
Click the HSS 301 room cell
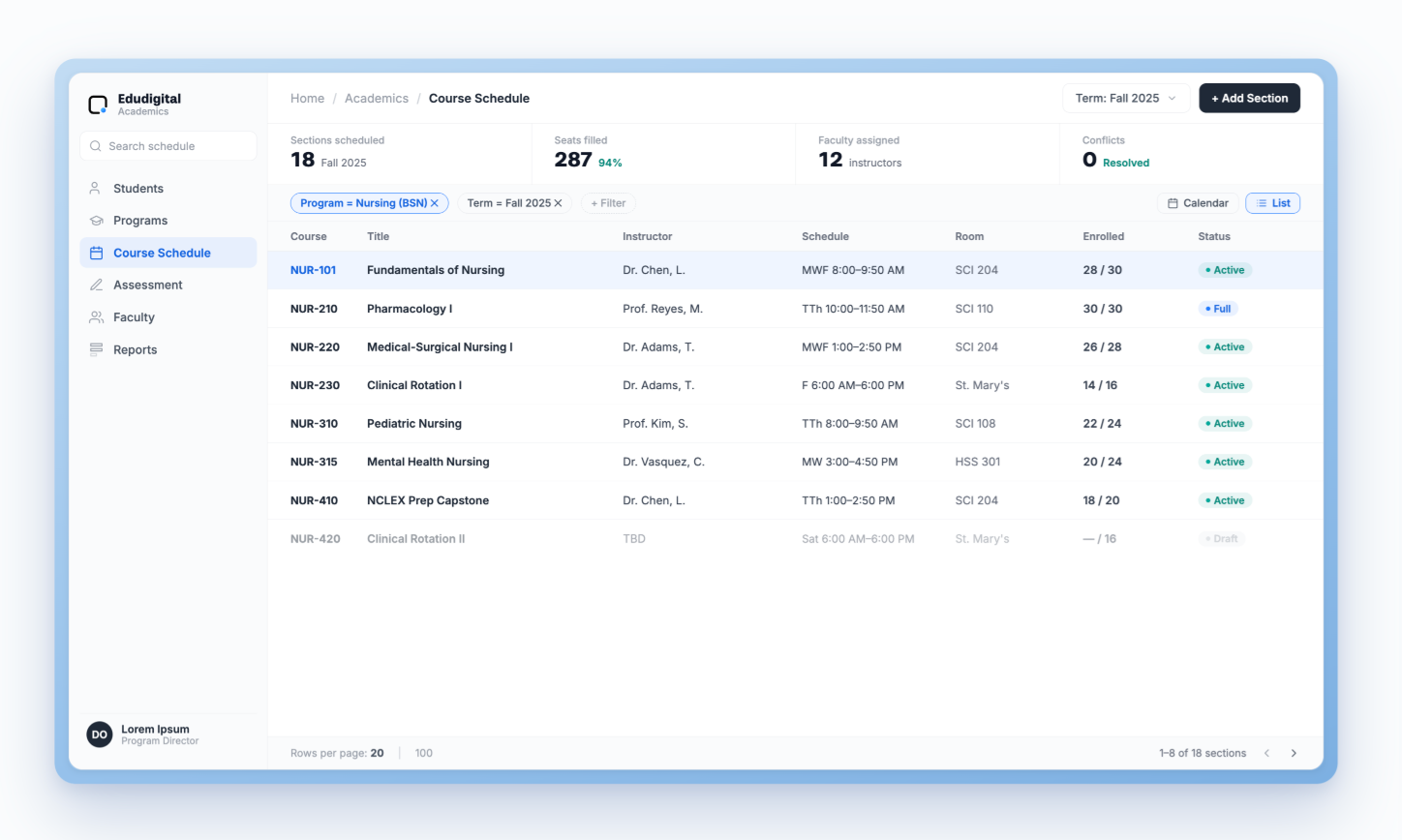pyautogui.click(x=977, y=462)
